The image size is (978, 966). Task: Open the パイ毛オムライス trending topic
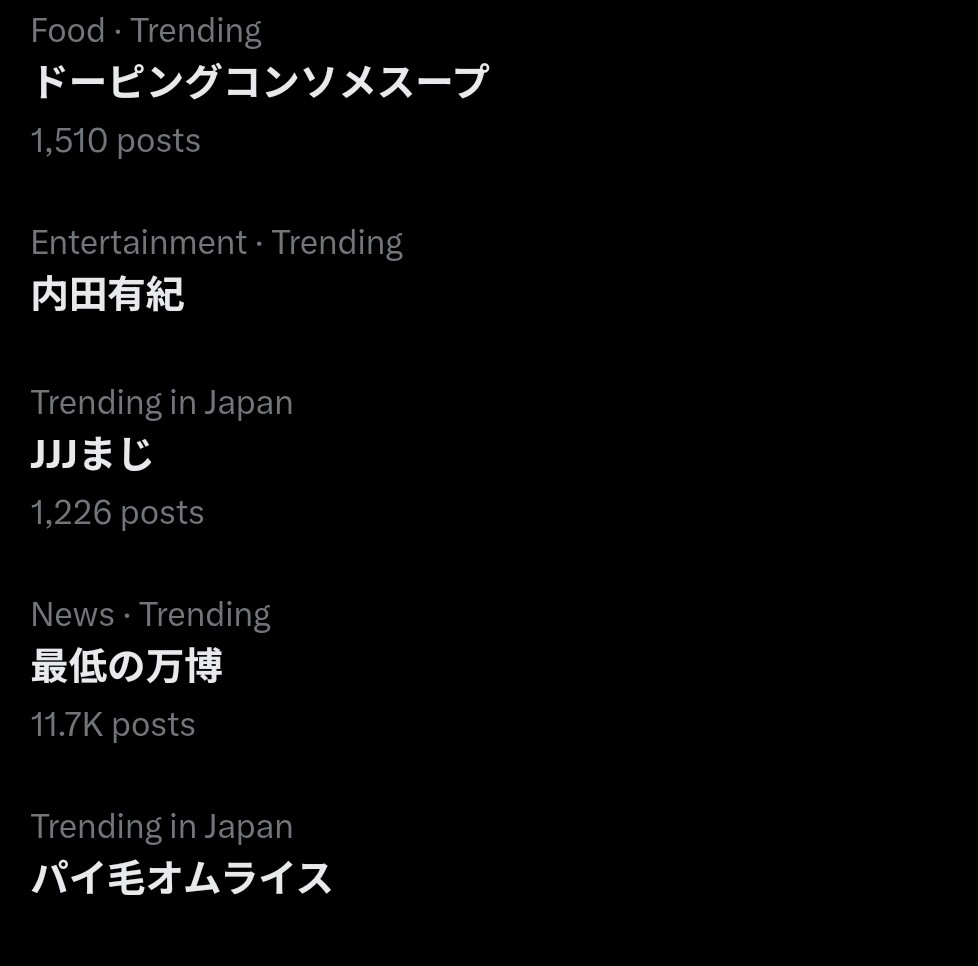coord(181,878)
